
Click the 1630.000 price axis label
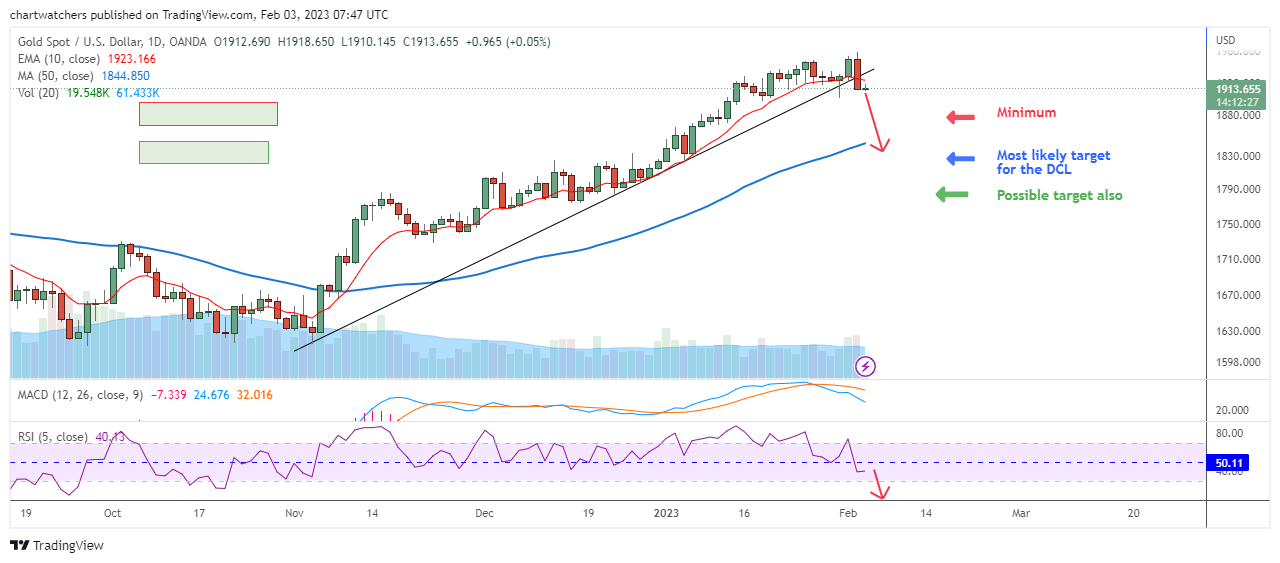[x=1237, y=332]
